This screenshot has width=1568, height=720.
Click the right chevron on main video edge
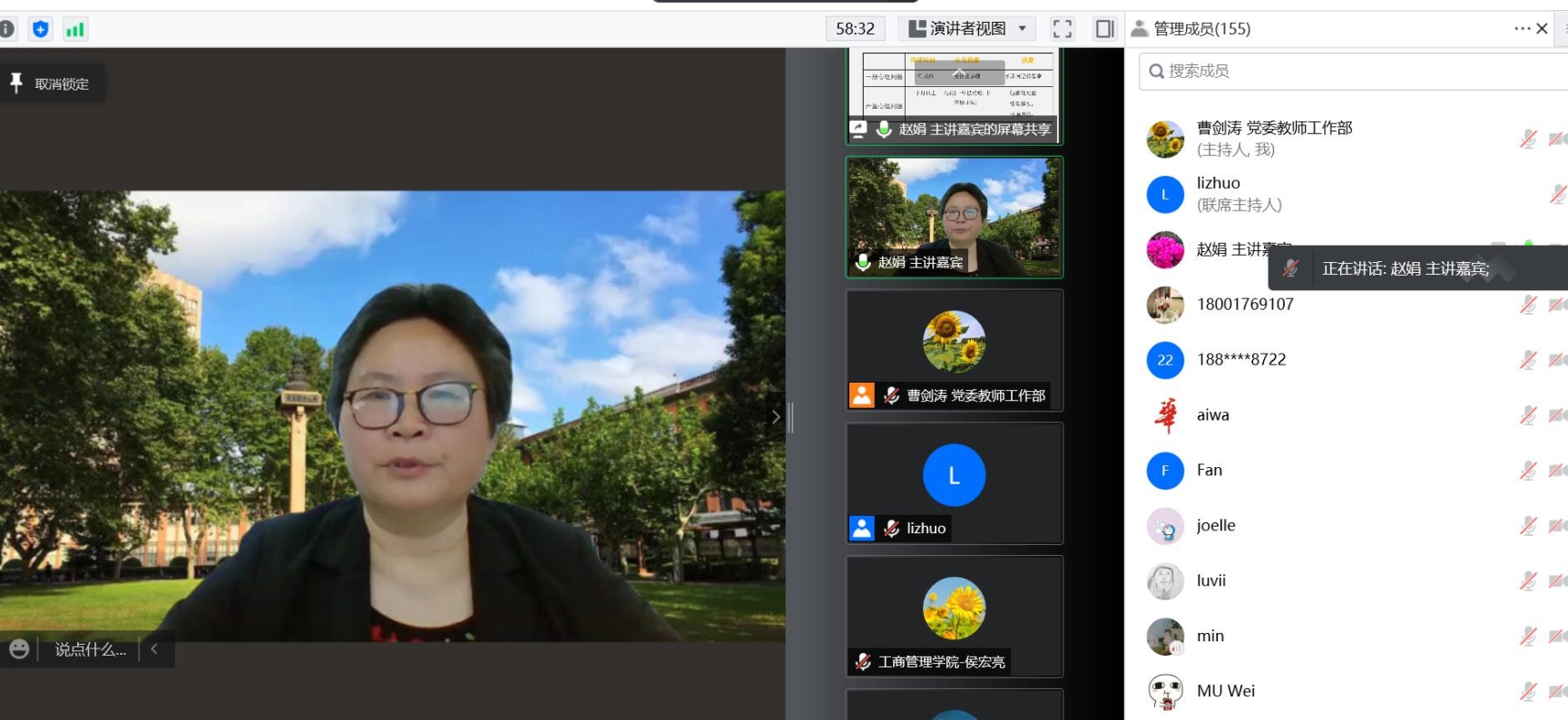coord(776,417)
